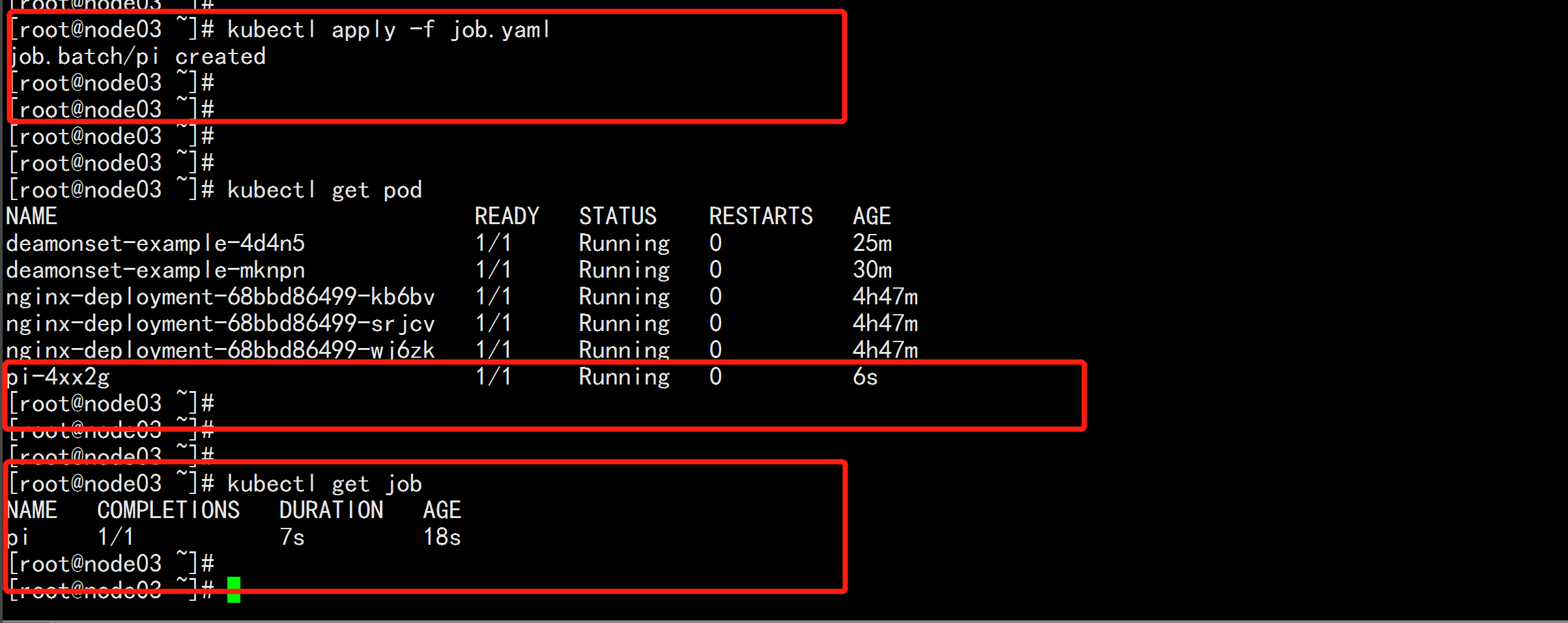
Task: Click the green terminal cursor block
Action: tap(234, 590)
